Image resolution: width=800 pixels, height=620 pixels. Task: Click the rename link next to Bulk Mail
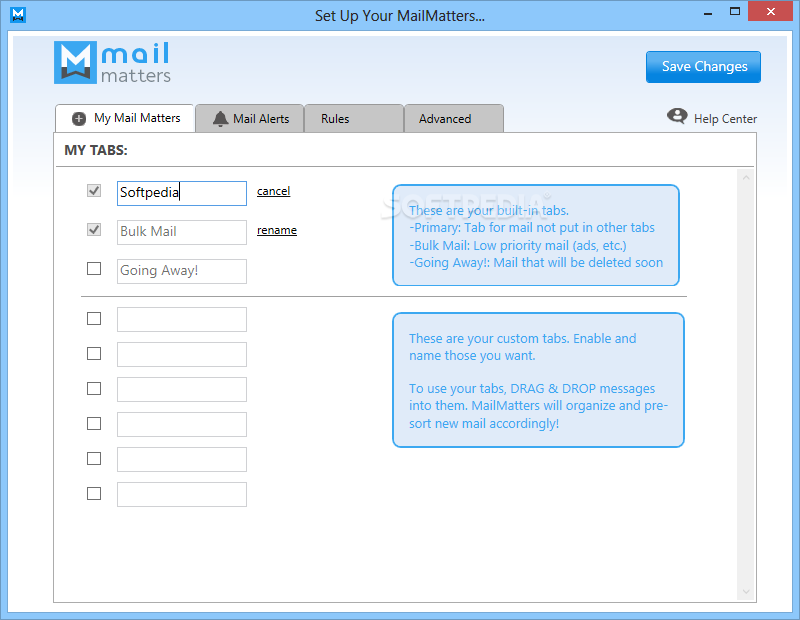(277, 230)
